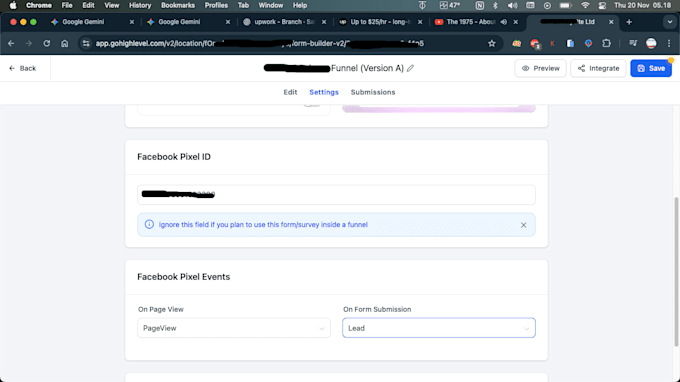The width and height of the screenshot is (680, 382).
Task: Click the pencil icon to rename funnel
Action: 410,68
